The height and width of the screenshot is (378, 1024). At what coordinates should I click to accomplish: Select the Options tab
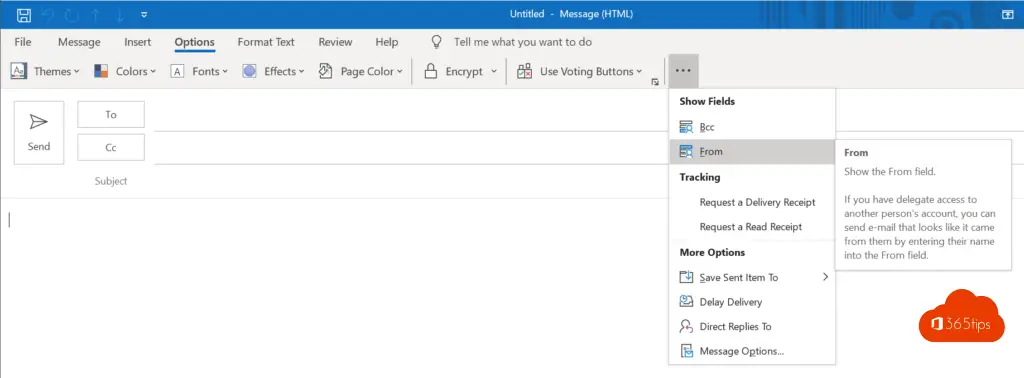[195, 42]
